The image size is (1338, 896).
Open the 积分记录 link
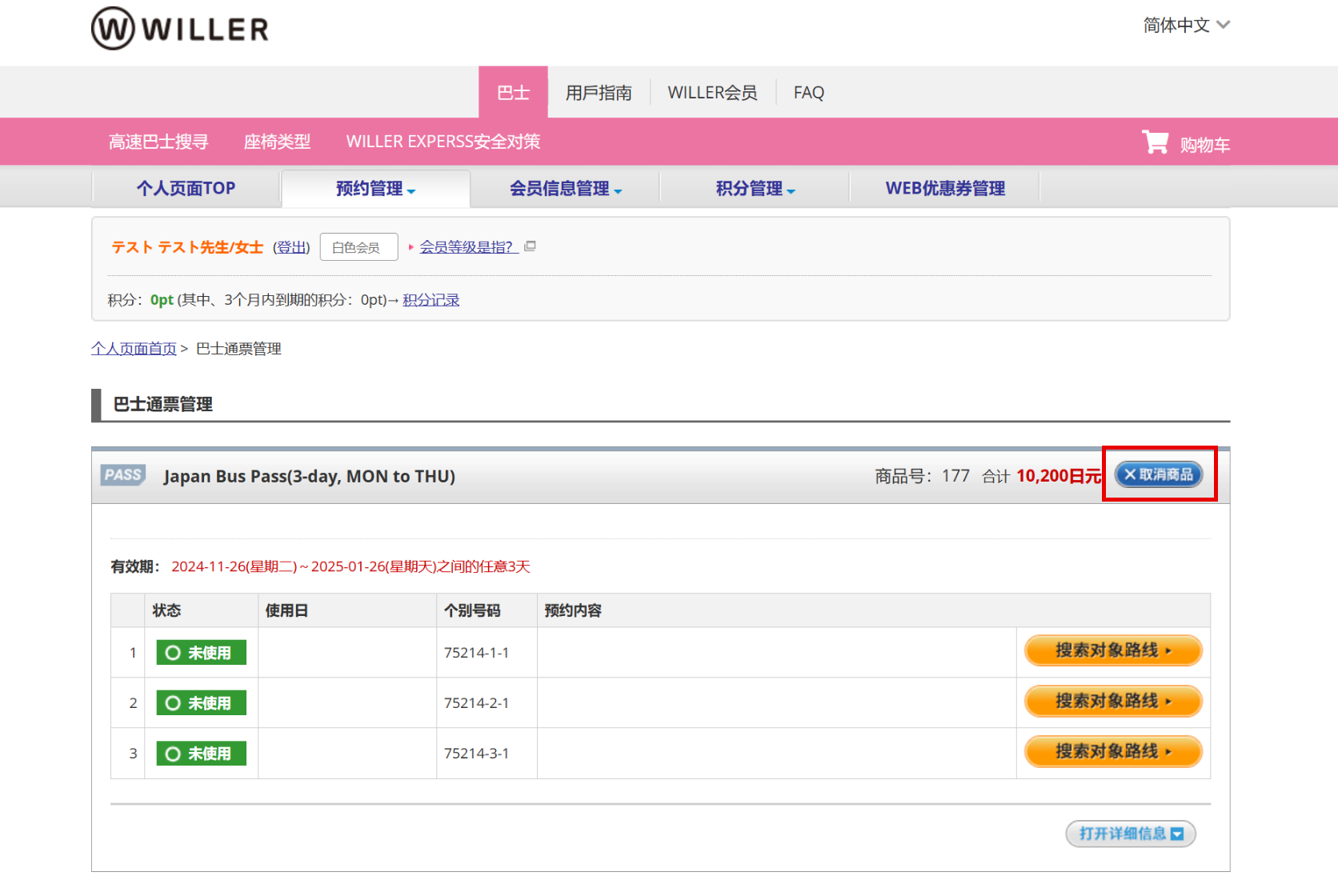[431, 300]
